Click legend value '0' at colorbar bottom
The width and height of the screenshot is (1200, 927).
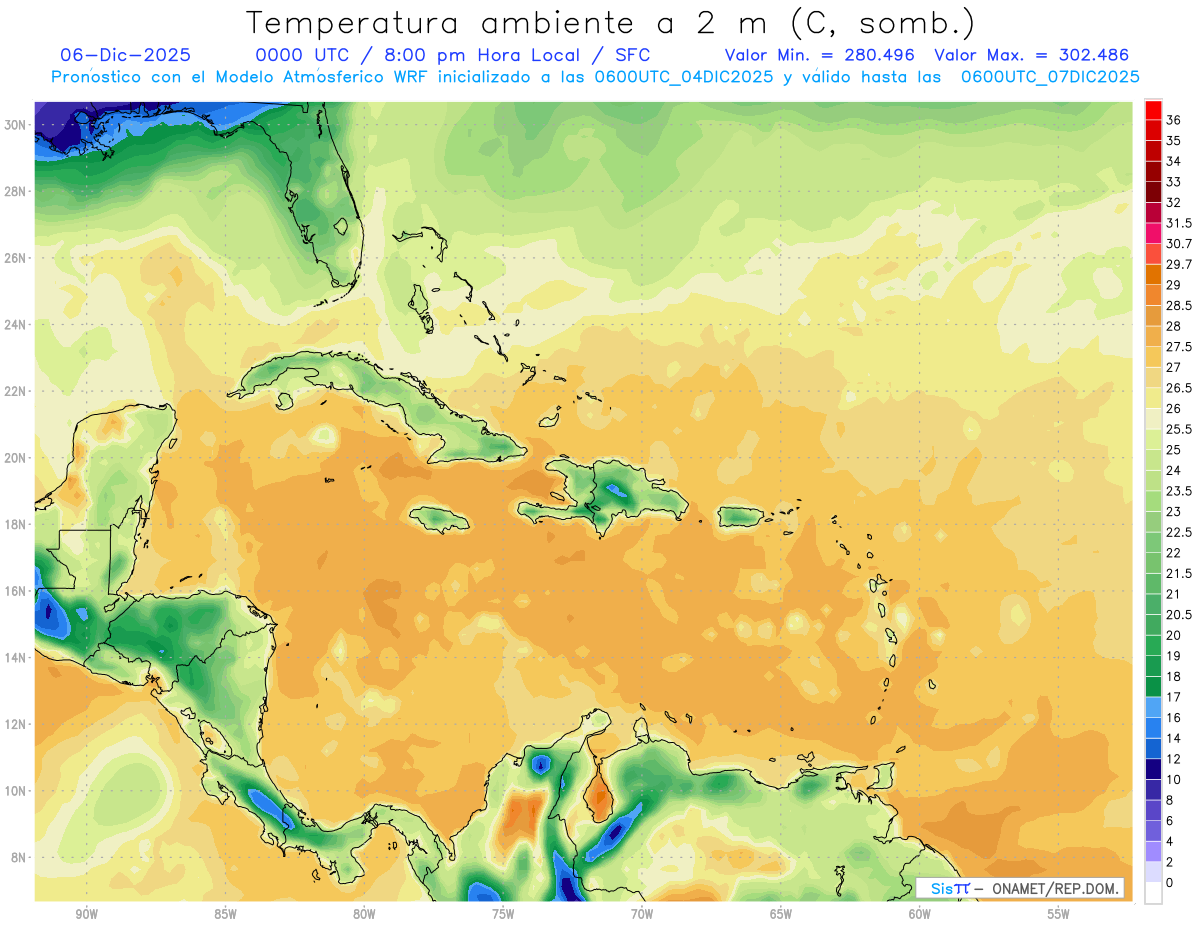[x=1170, y=883]
